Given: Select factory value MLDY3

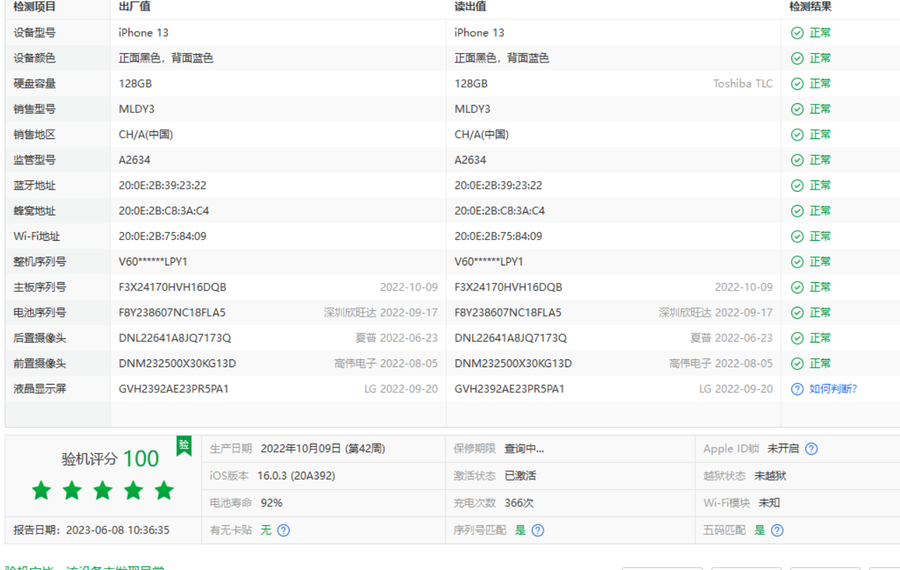Looking at the screenshot, I should pos(137,109).
